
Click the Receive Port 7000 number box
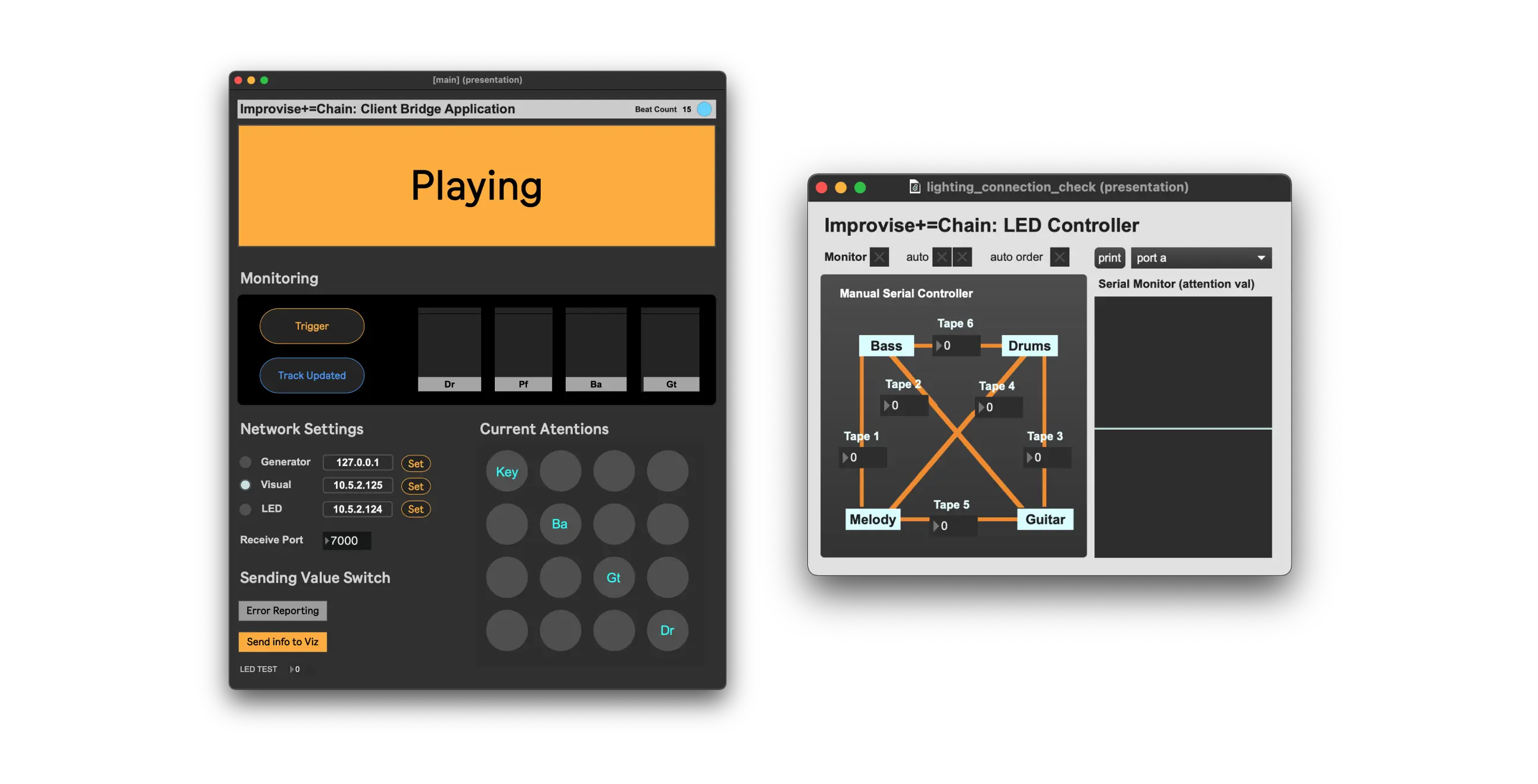(347, 541)
